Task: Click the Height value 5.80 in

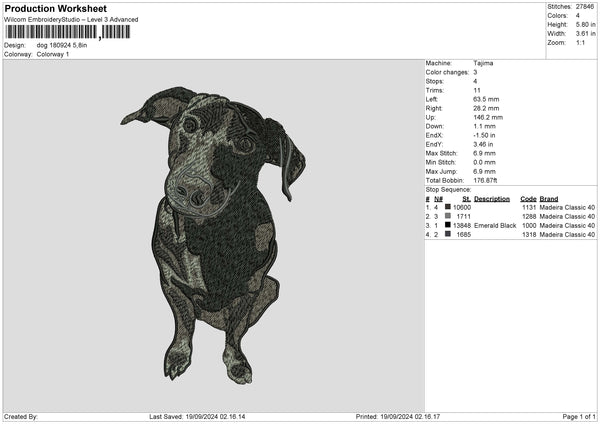Action: (x=585, y=24)
